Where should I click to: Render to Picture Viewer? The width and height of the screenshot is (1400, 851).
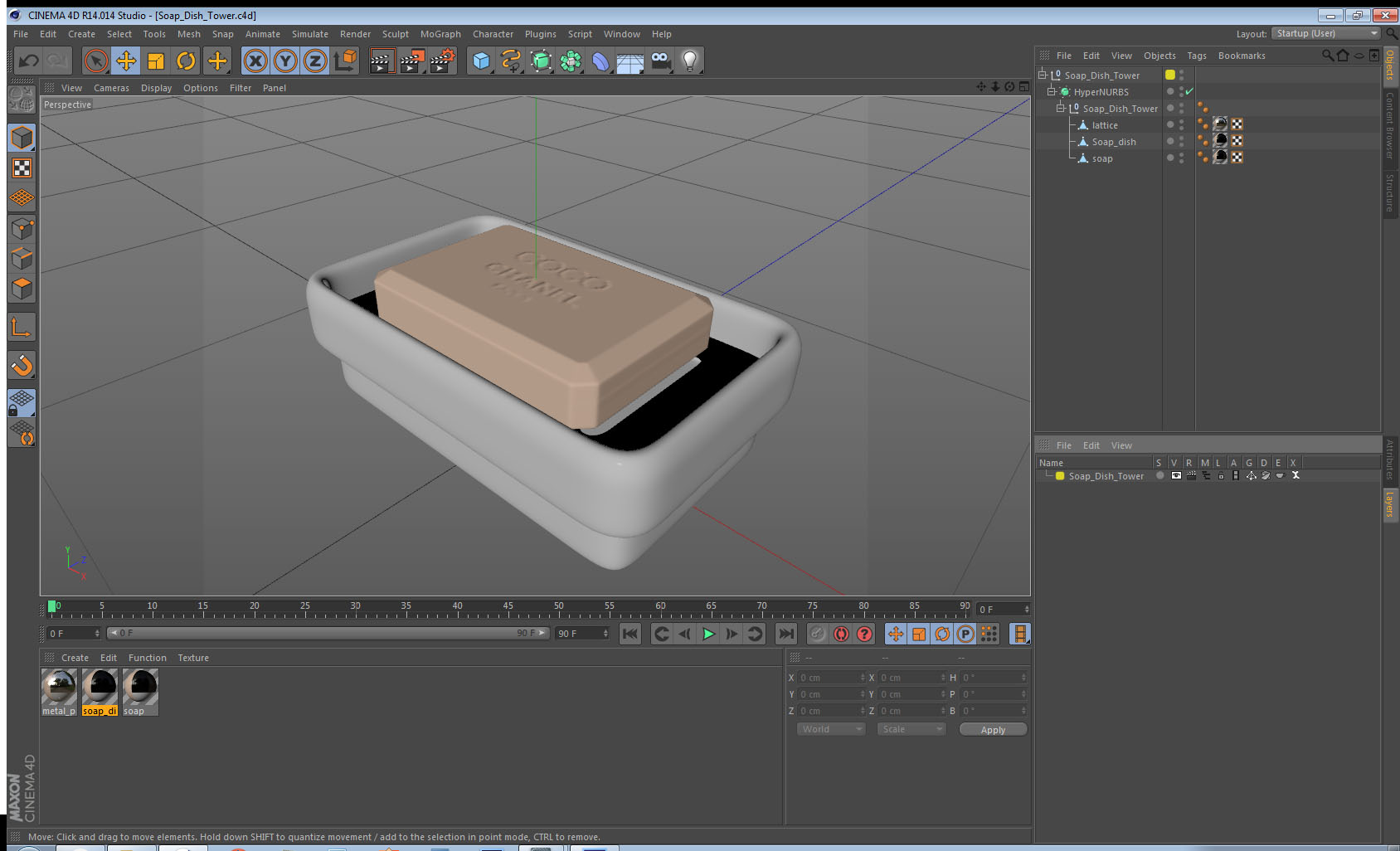pyautogui.click(x=412, y=61)
